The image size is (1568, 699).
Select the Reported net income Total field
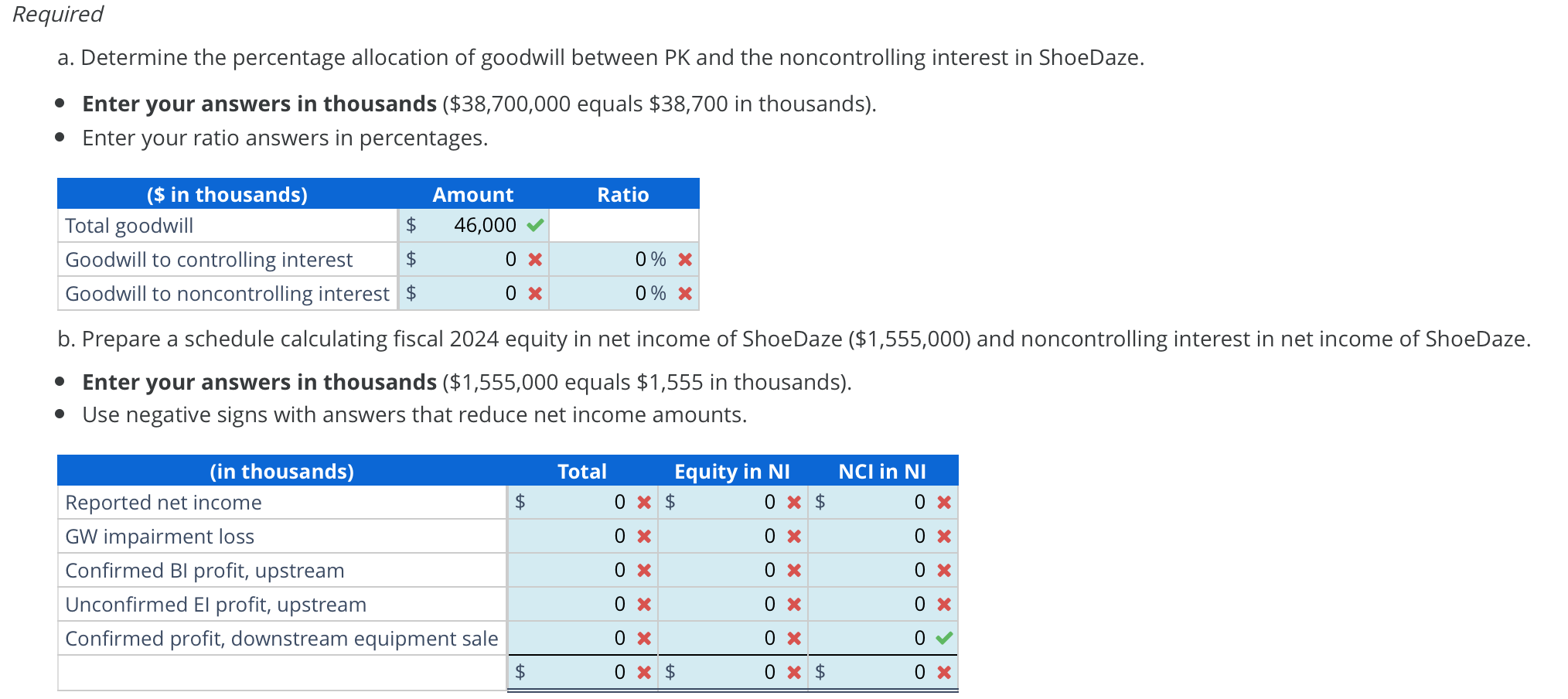pos(588,502)
